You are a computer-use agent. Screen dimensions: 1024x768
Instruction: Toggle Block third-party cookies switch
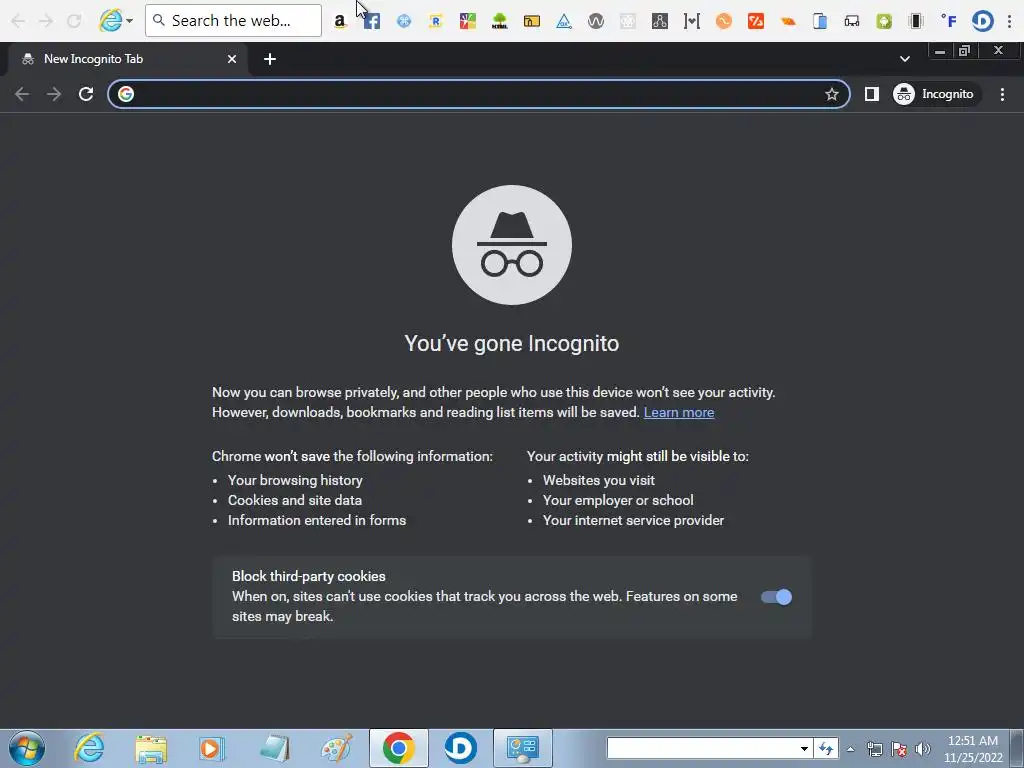[776, 597]
